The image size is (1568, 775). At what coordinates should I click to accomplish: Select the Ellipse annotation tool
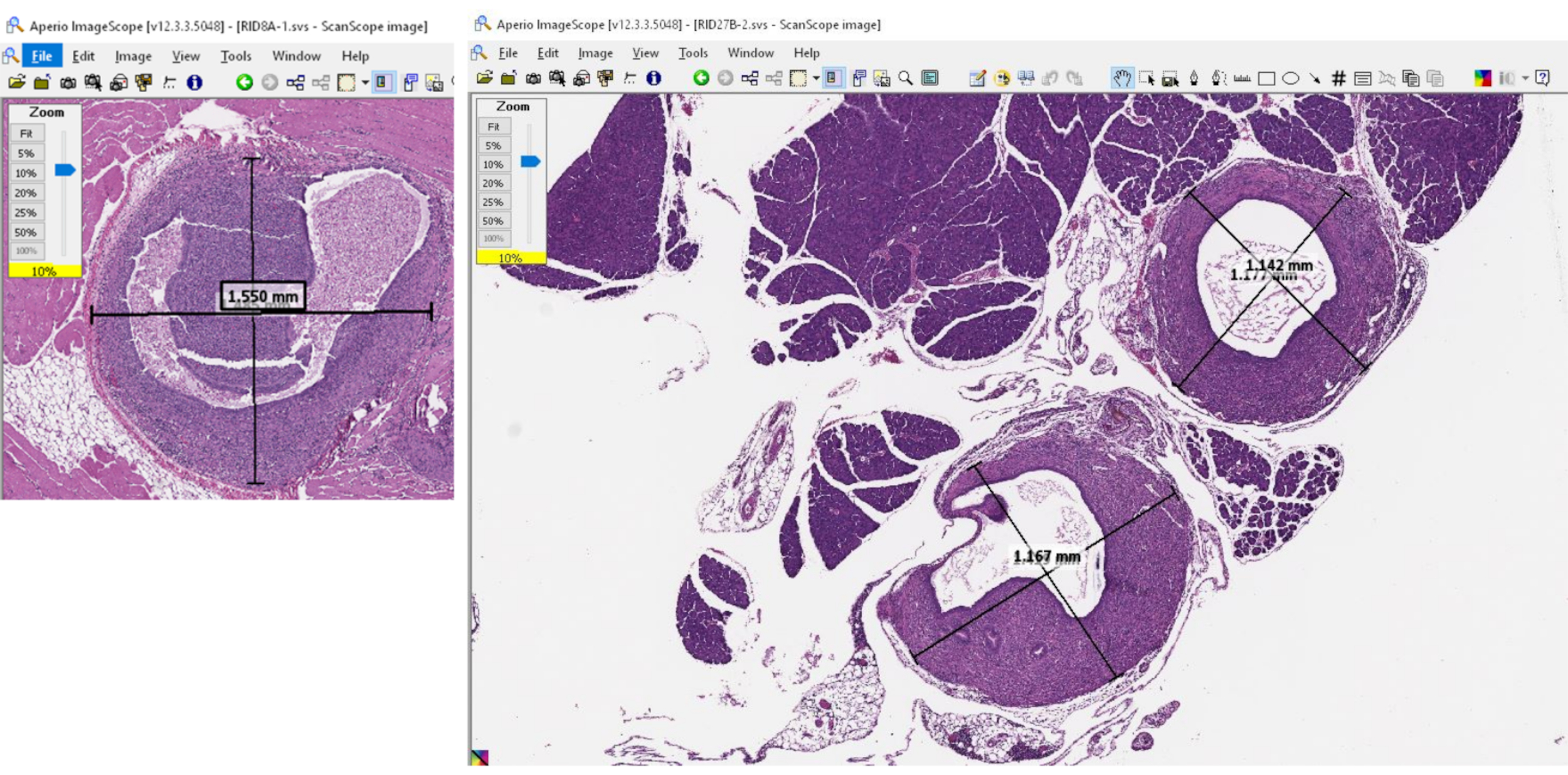(x=1290, y=78)
